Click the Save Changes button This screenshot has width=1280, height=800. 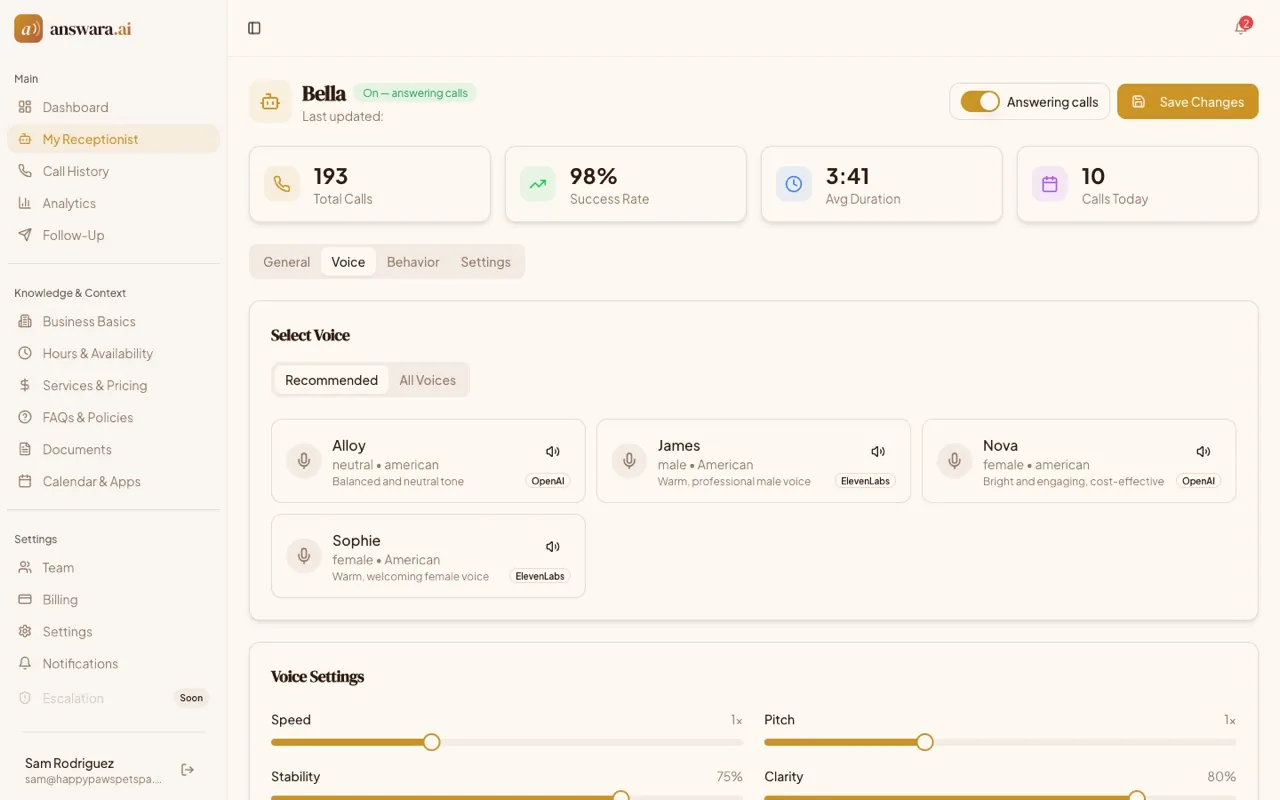click(x=1188, y=101)
